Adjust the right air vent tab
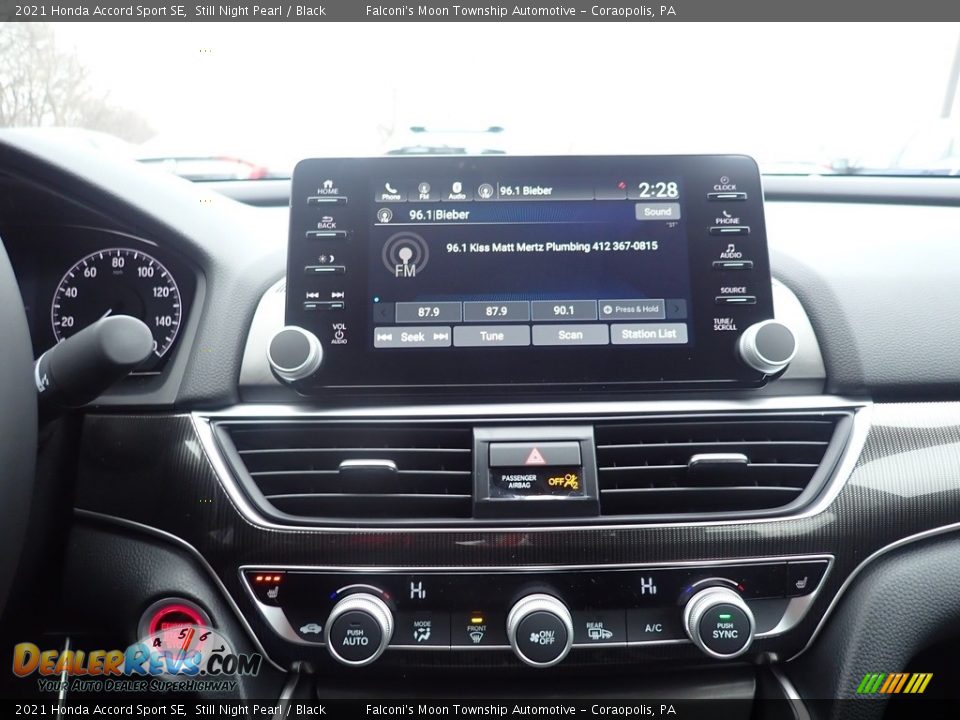The width and height of the screenshot is (960, 720). coord(718,460)
